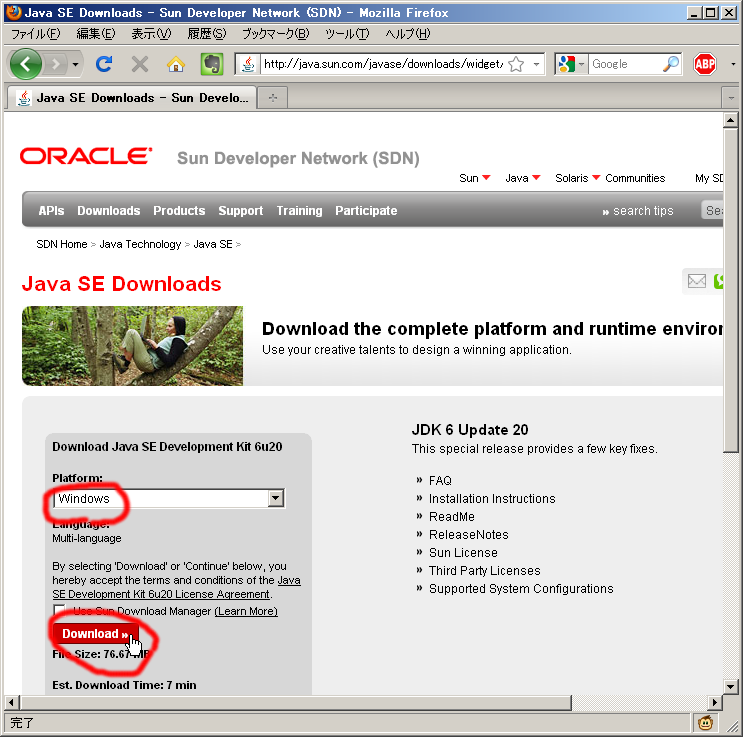Go to Java SE breadcrumb
The width and height of the screenshot is (743, 737).
(213, 244)
